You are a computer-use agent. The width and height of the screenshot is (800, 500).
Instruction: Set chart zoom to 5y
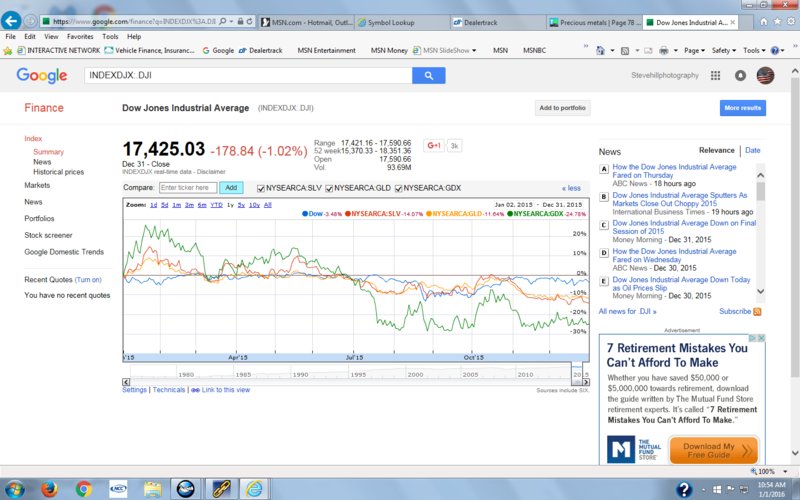[x=241, y=205]
